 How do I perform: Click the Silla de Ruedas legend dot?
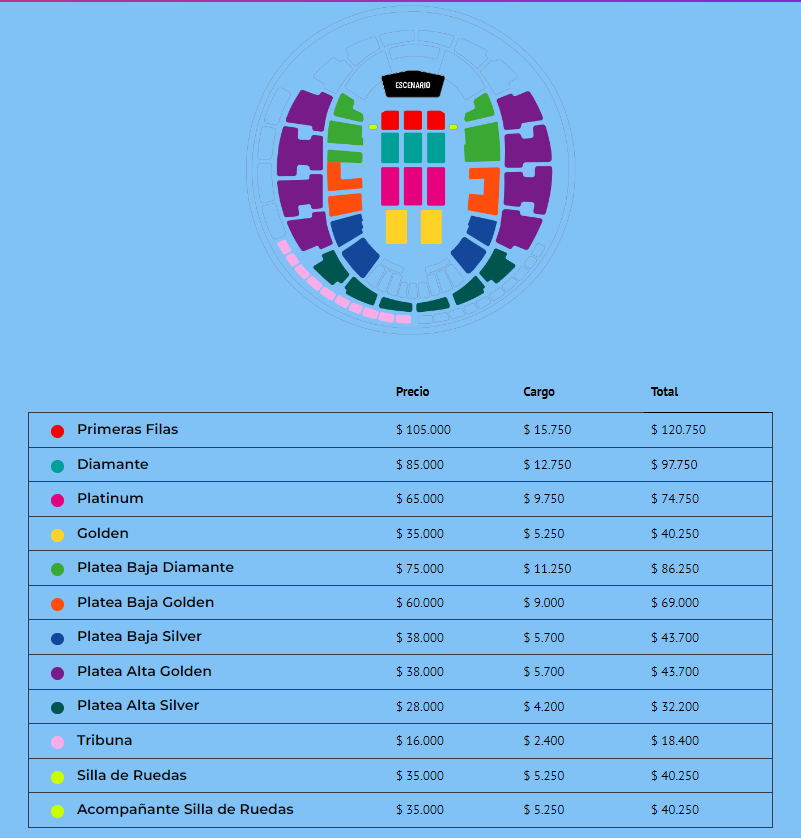pyautogui.click(x=57, y=777)
